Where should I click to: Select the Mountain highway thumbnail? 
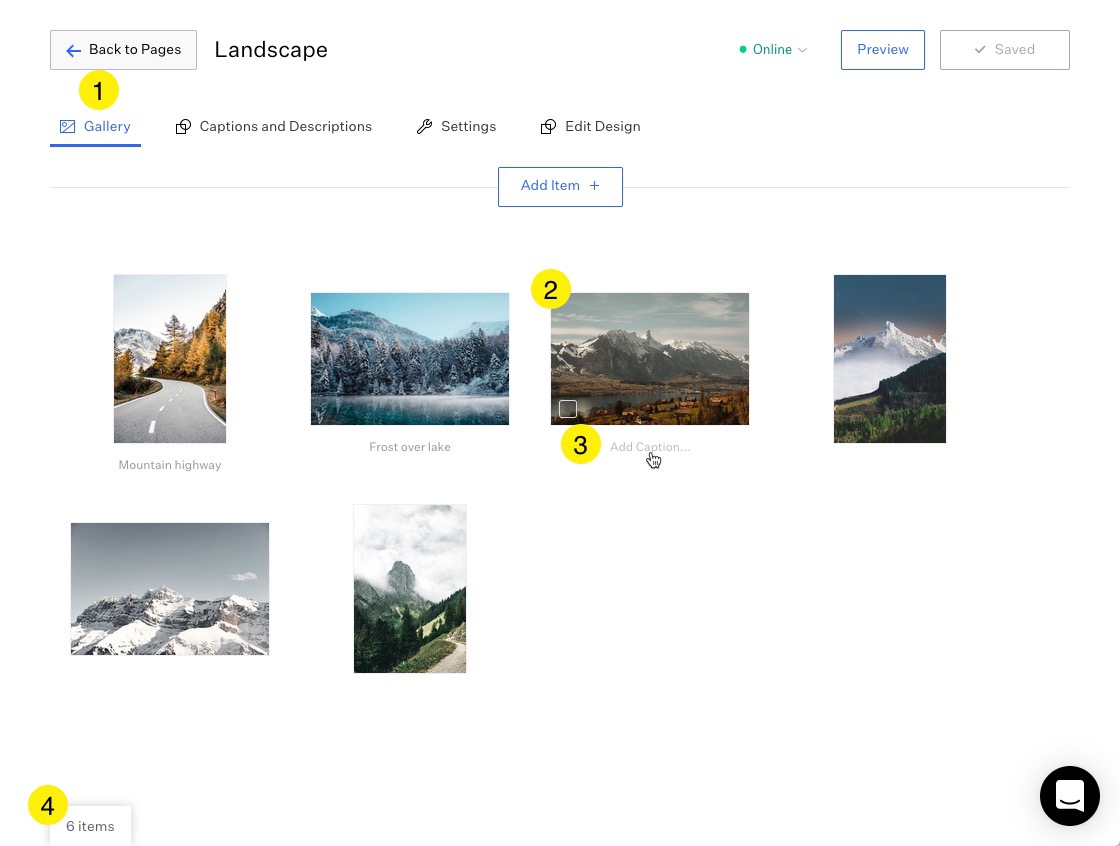pyautogui.click(x=170, y=359)
